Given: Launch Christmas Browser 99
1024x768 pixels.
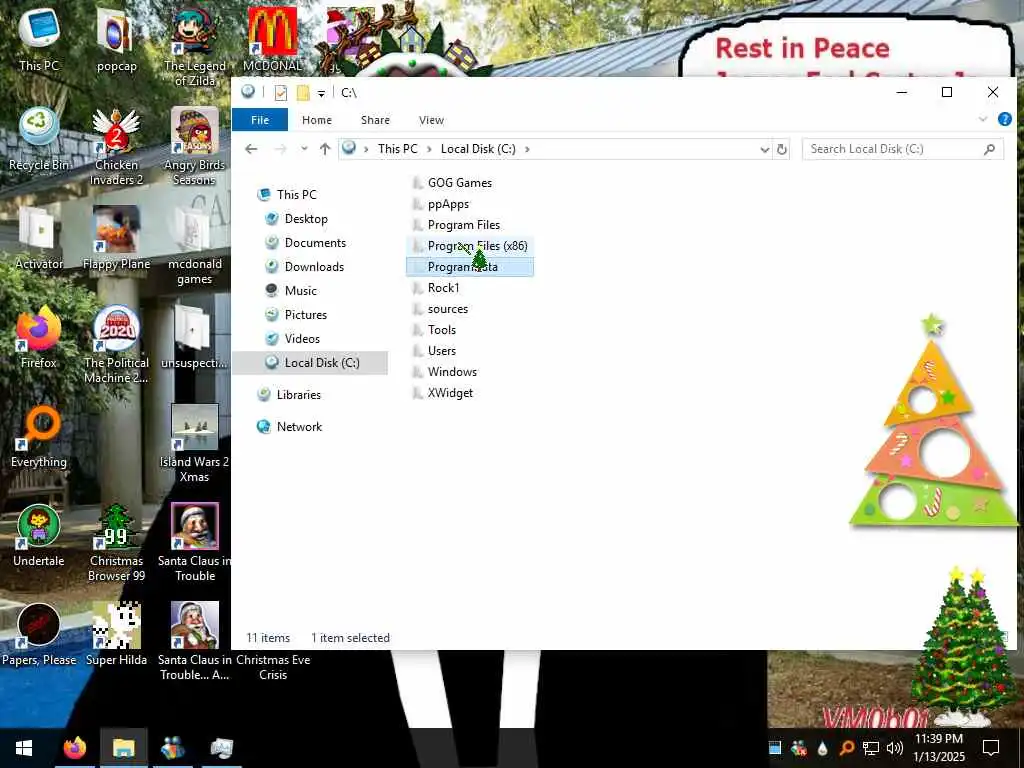Looking at the screenshot, I should click(x=116, y=542).
